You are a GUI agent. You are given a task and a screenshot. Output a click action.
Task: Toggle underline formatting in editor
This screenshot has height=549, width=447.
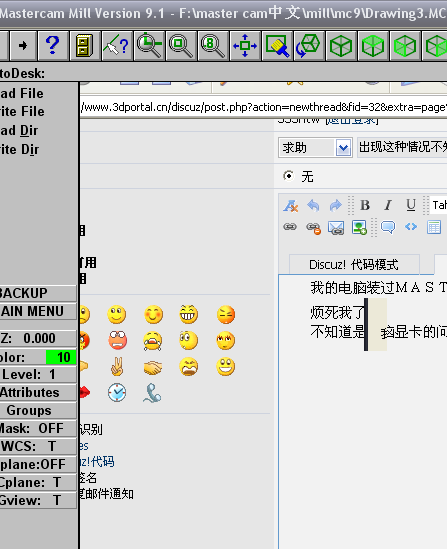pyautogui.click(x=411, y=205)
